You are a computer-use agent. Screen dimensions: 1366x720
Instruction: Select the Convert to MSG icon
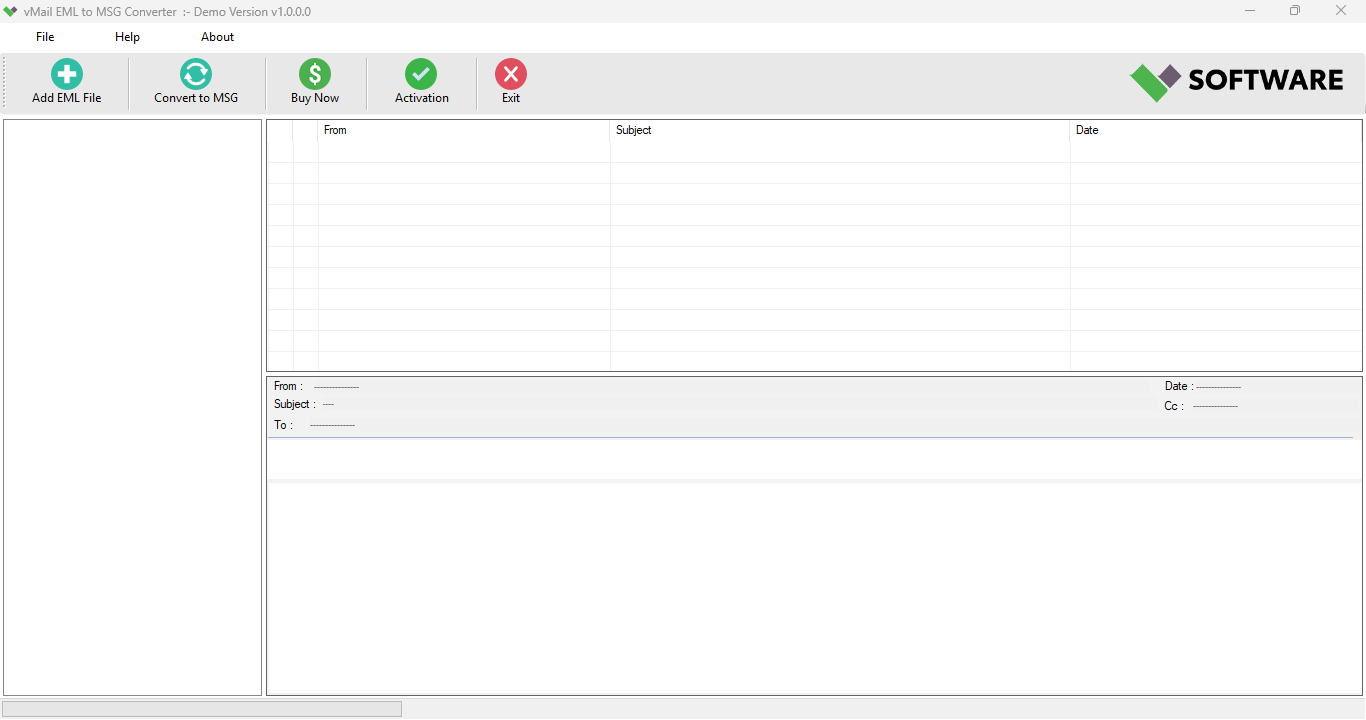point(195,73)
